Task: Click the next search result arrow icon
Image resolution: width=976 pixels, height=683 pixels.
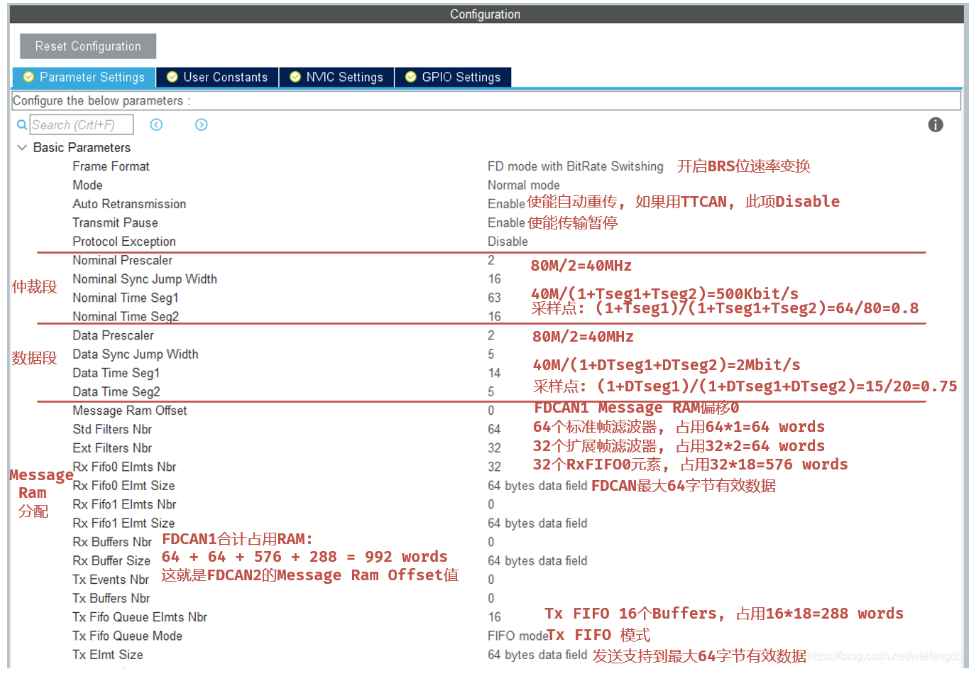Action: coord(200,124)
